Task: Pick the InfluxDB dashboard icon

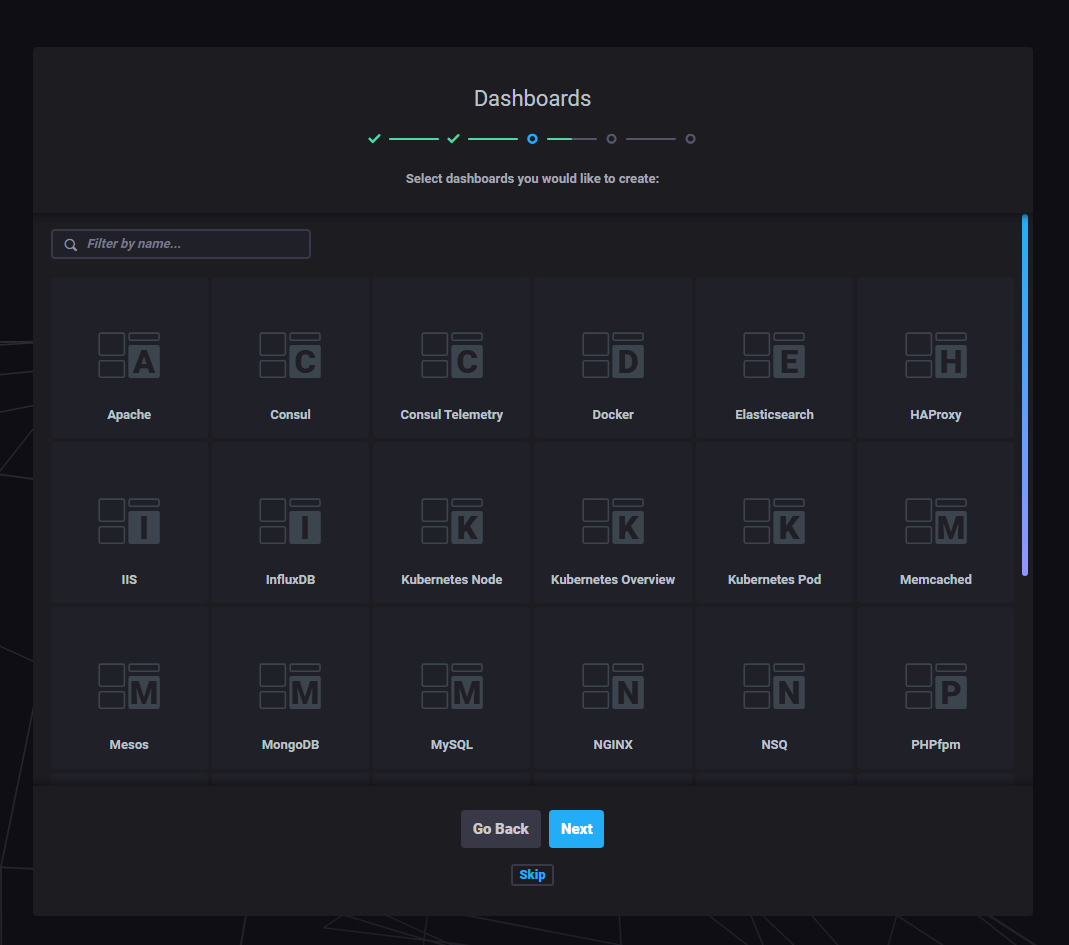Action: [290, 521]
